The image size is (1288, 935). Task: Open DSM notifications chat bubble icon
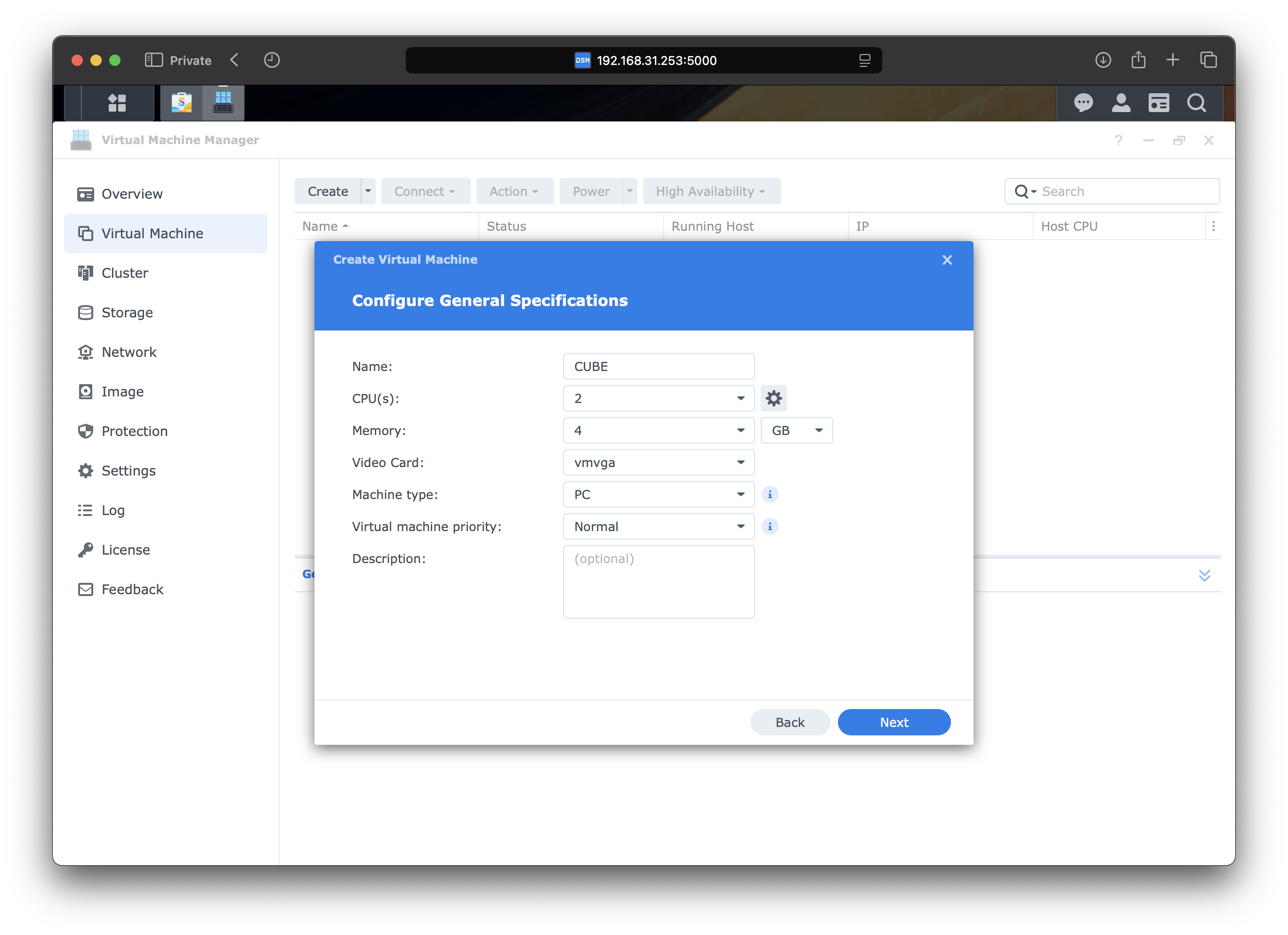click(x=1083, y=103)
